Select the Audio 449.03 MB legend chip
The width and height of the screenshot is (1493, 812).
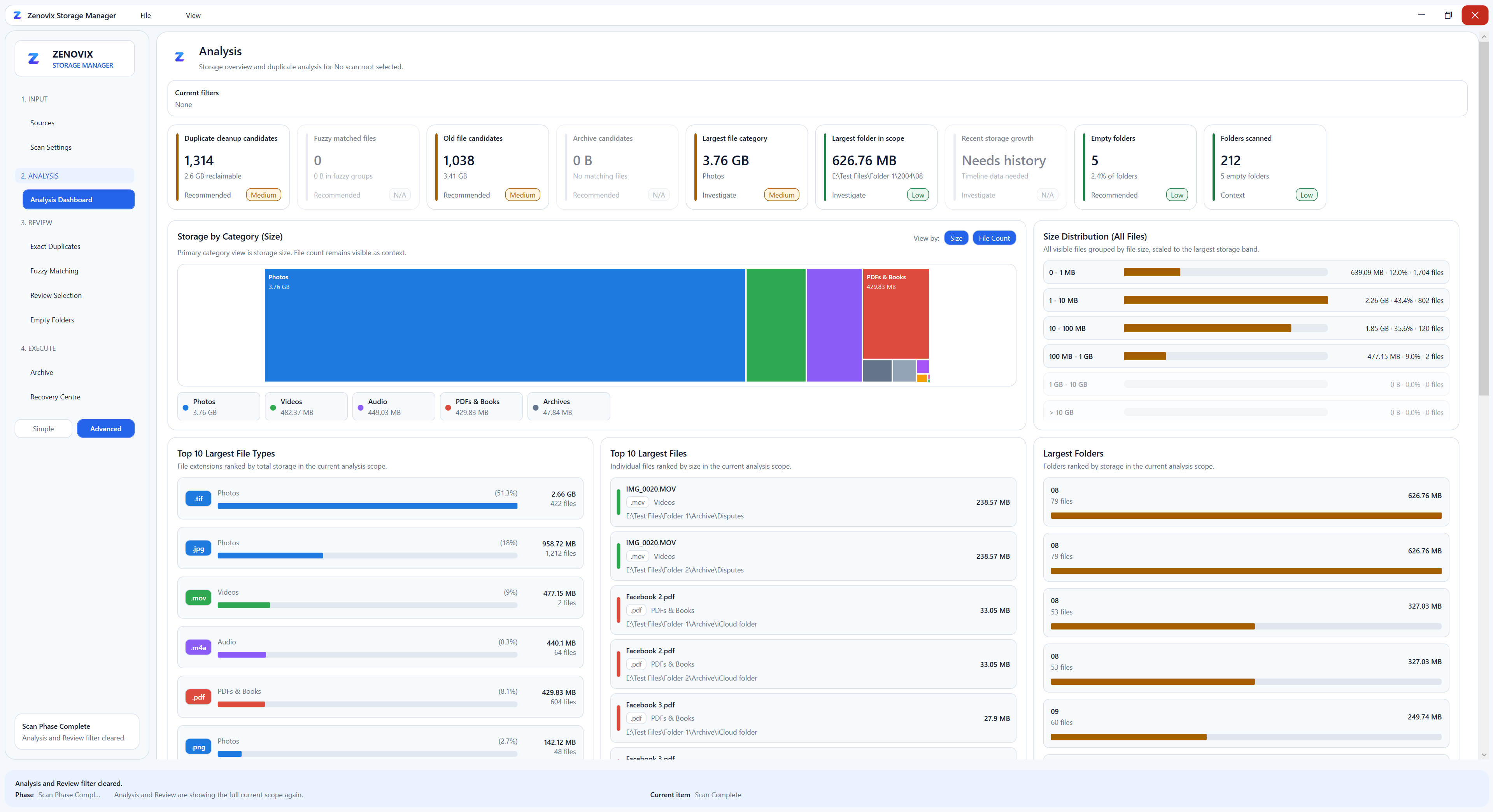click(394, 406)
